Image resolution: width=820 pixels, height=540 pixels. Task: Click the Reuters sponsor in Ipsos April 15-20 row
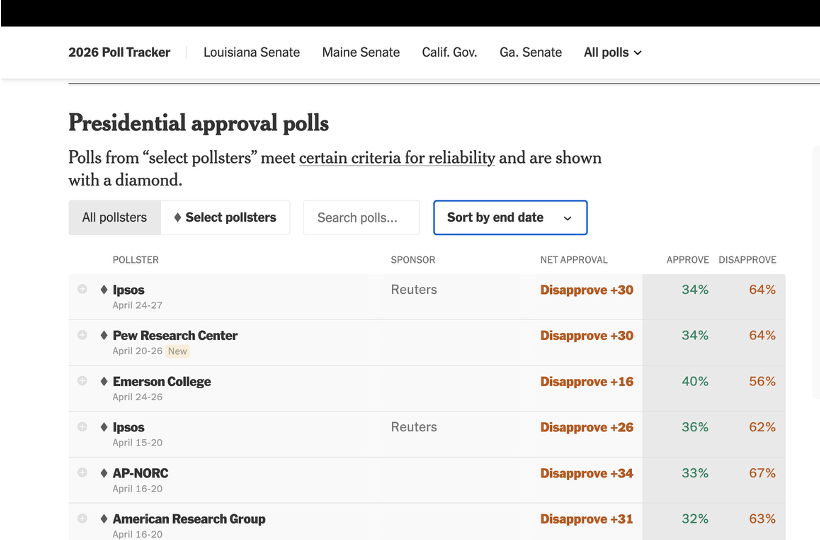414,427
